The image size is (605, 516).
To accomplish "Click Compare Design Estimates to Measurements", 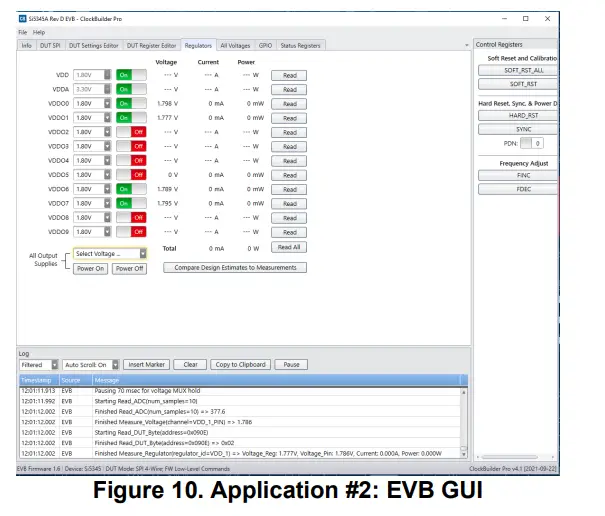I will pyautogui.click(x=235, y=267).
